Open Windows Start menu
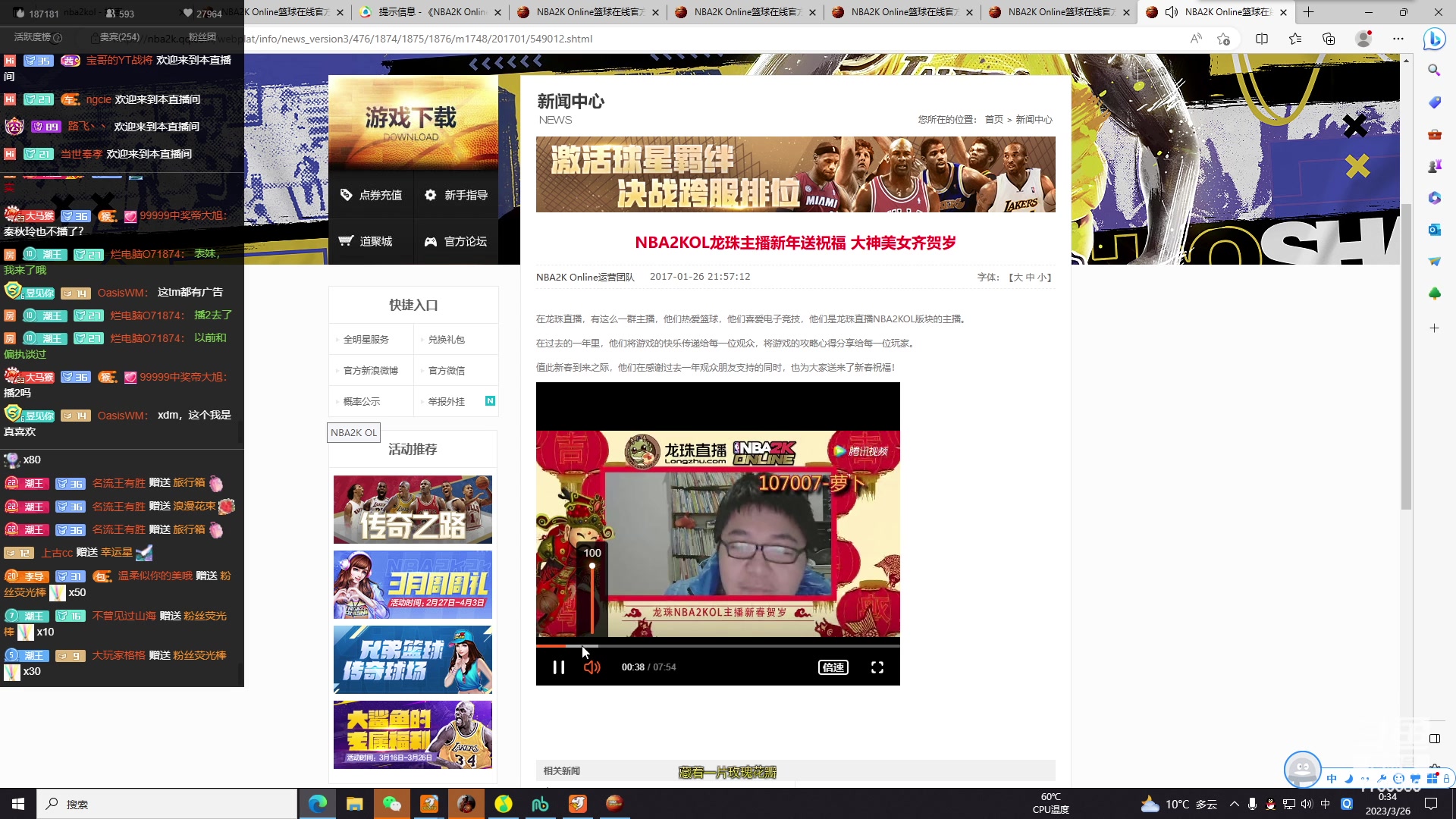Screen dimensions: 1456x819 (18, 804)
